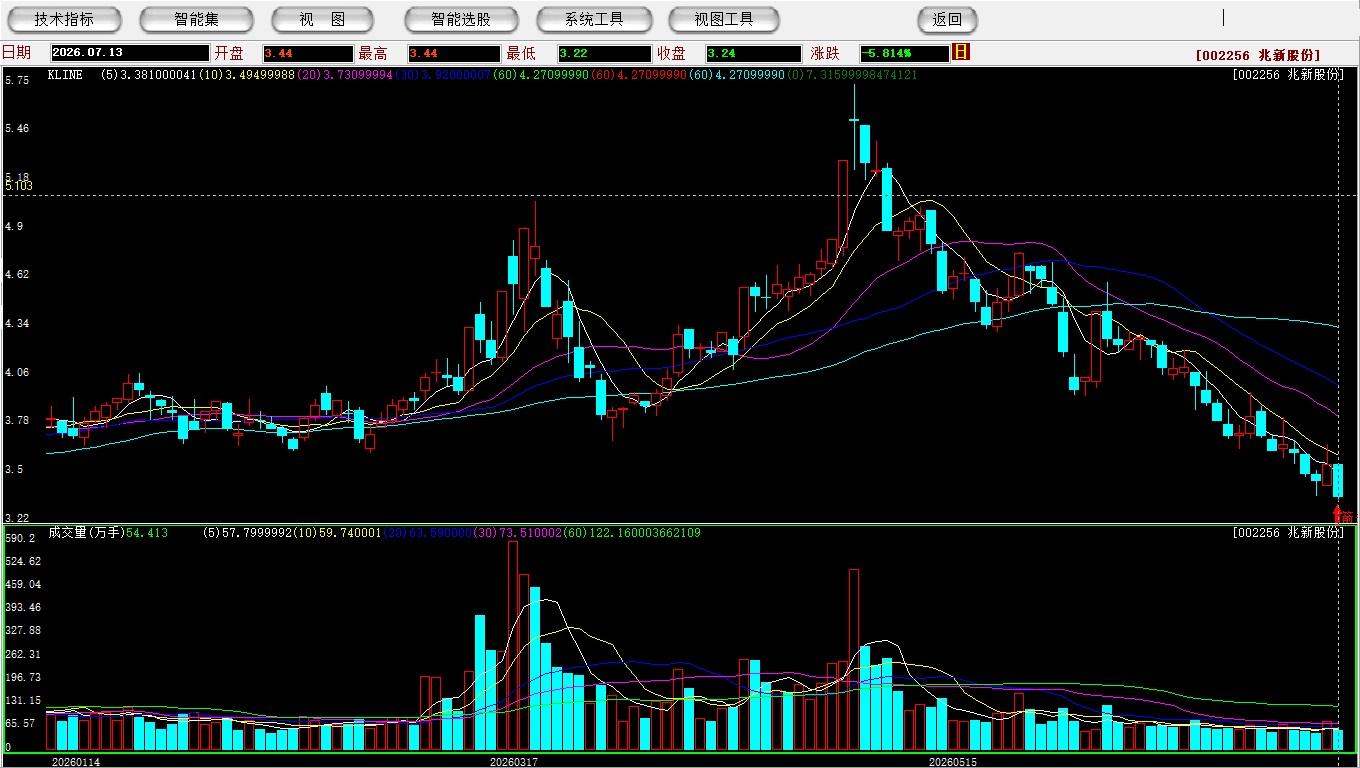Click the 590.2 volume axis label
This screenshot has height=768, width=1360.
(x=20, y=538)
